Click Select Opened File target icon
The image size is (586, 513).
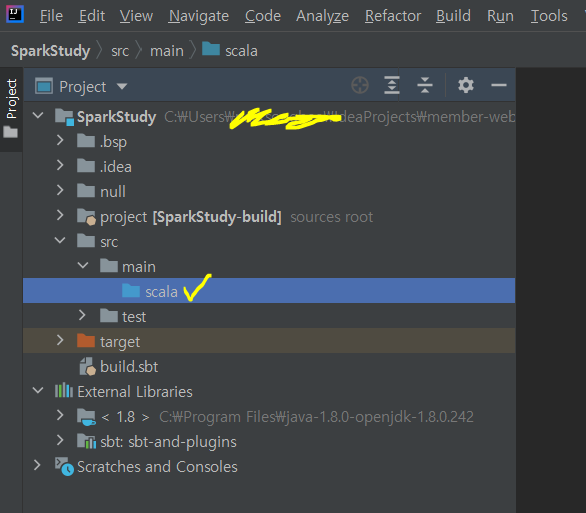(360, 85)
